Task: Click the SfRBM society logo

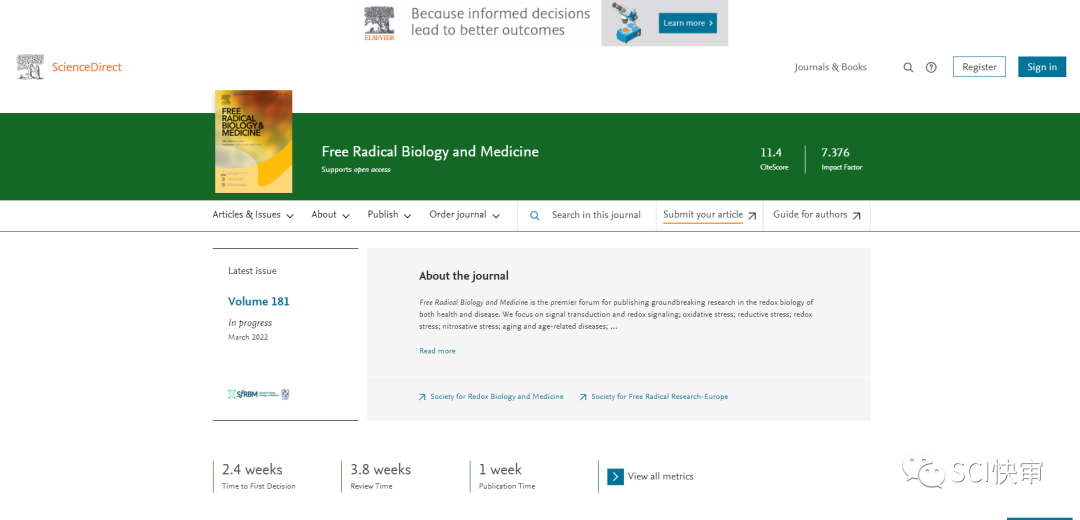Action: (258, 395)
